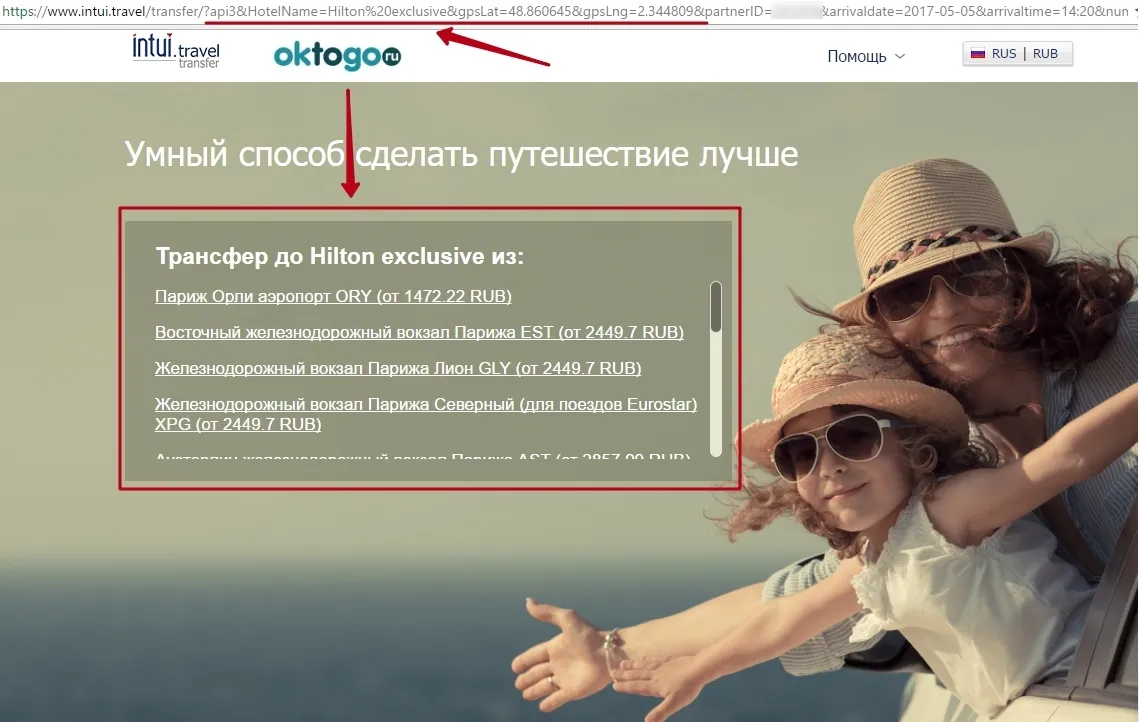Click the intui.travel transfer logo
This screenshot has height=722, width=1139.
(x=176, y=51)
